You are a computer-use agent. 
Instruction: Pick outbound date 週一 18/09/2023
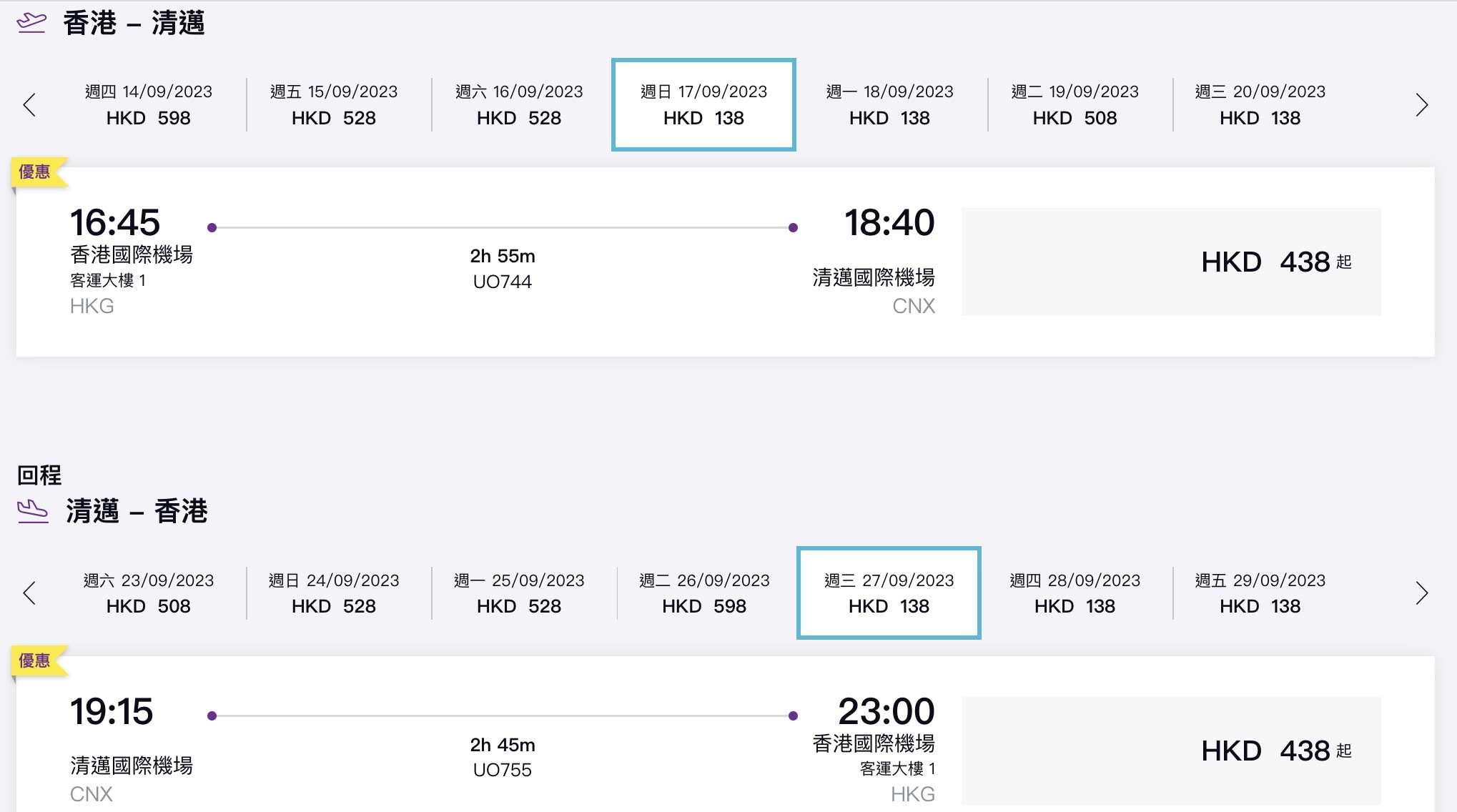tap(890, 105)
